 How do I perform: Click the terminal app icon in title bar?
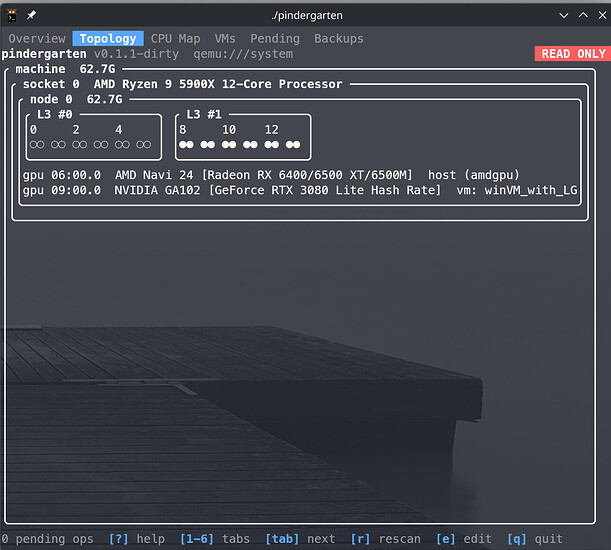point(12,15)
